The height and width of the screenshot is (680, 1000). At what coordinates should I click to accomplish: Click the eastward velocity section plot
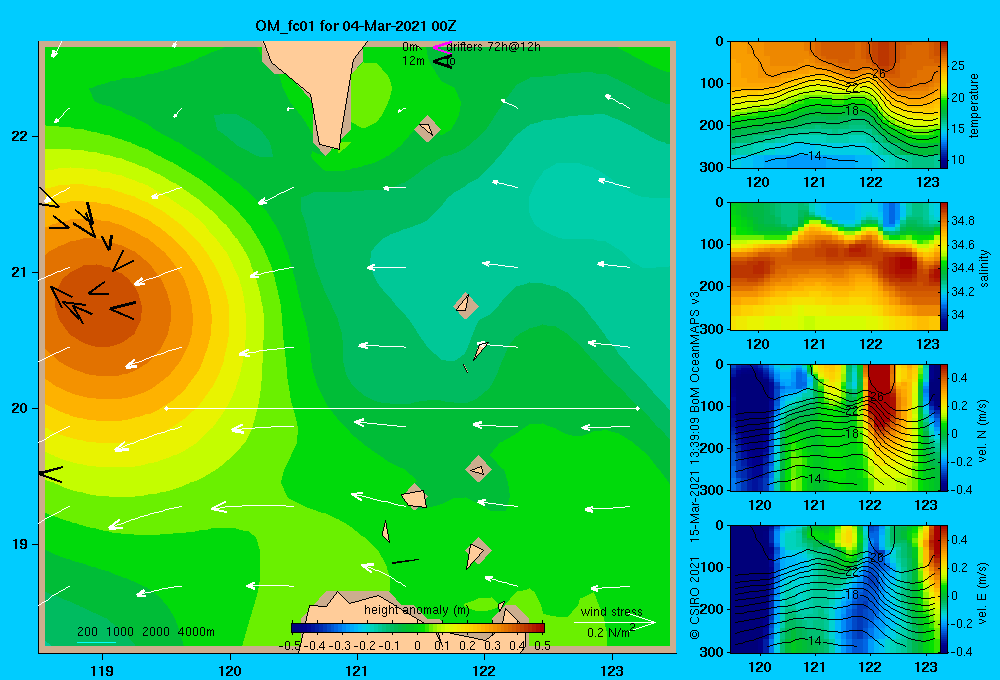pos(835,589)
